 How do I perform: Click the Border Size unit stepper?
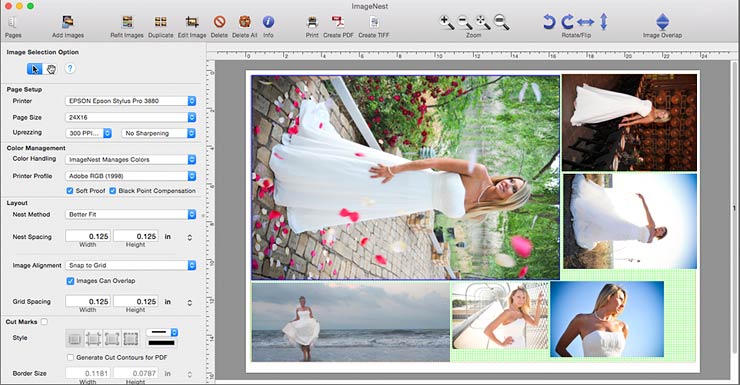(190, 375)
